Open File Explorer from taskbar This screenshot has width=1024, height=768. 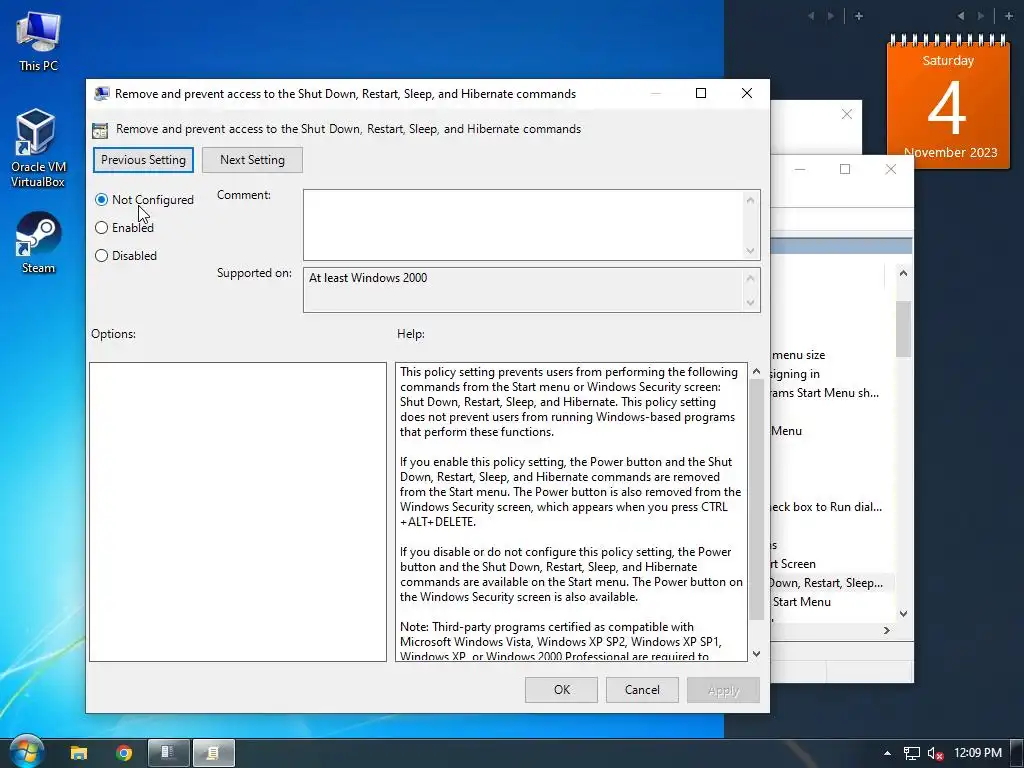79,753
